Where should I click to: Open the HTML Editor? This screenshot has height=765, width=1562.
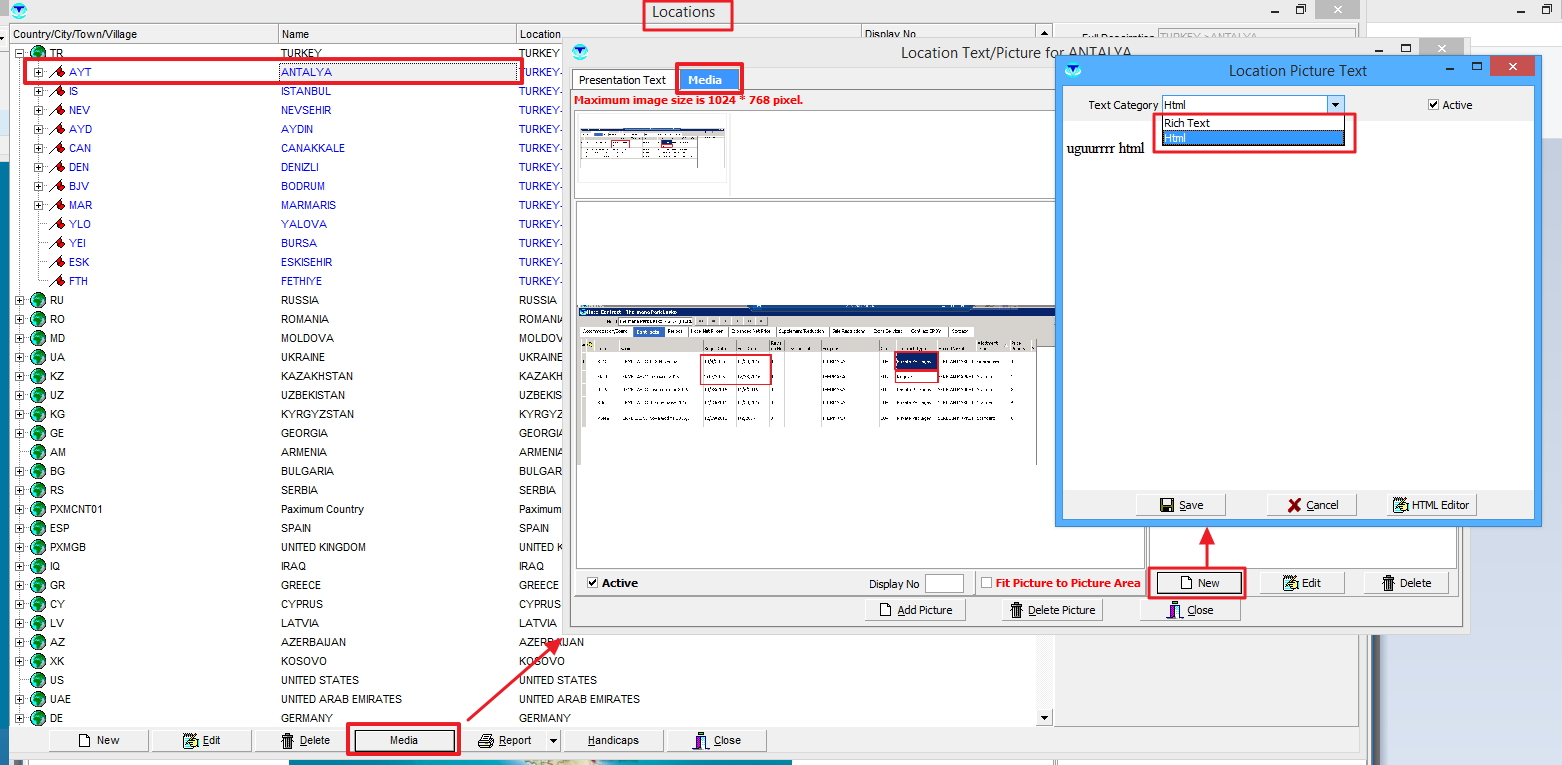click(x=1432, y=505)
